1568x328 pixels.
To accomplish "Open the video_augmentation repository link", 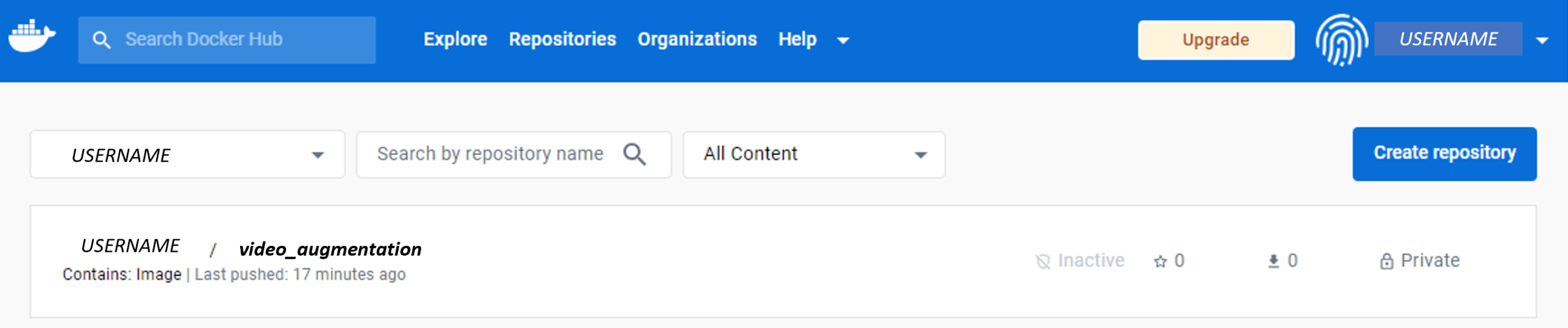I will 330,249.
